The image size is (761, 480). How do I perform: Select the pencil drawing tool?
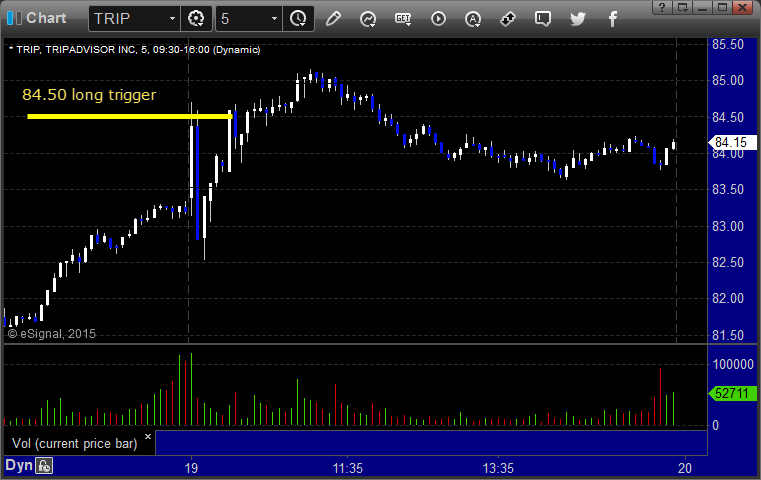point(333,19)
